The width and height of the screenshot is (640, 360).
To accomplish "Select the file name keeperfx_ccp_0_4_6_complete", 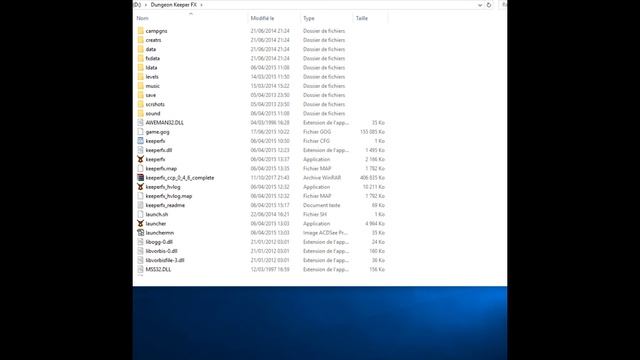I will point(180,178).
